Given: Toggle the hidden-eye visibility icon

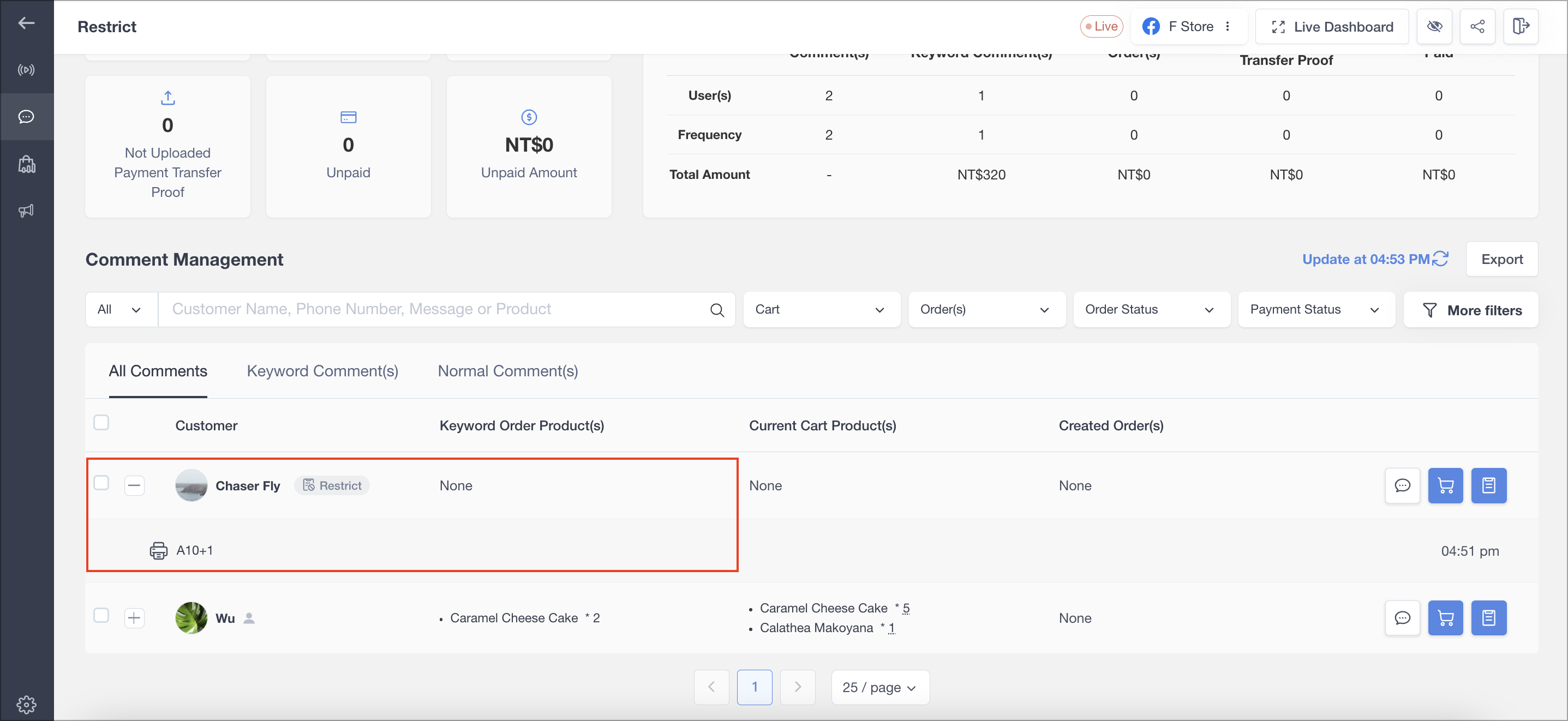Looking at the screenshot, I should tap(1434, 27).
